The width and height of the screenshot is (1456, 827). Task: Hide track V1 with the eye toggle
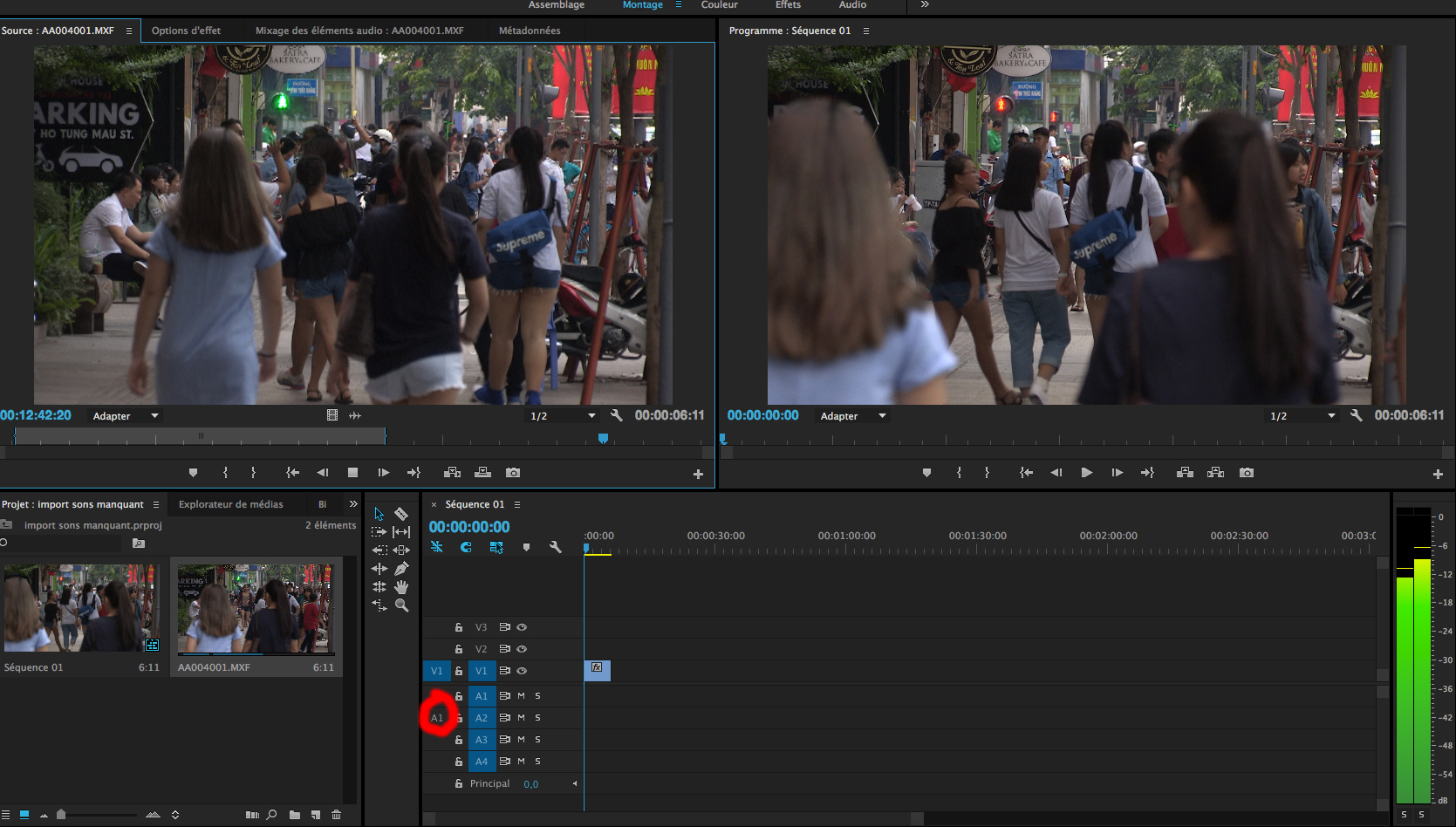(x=522, y=671)
